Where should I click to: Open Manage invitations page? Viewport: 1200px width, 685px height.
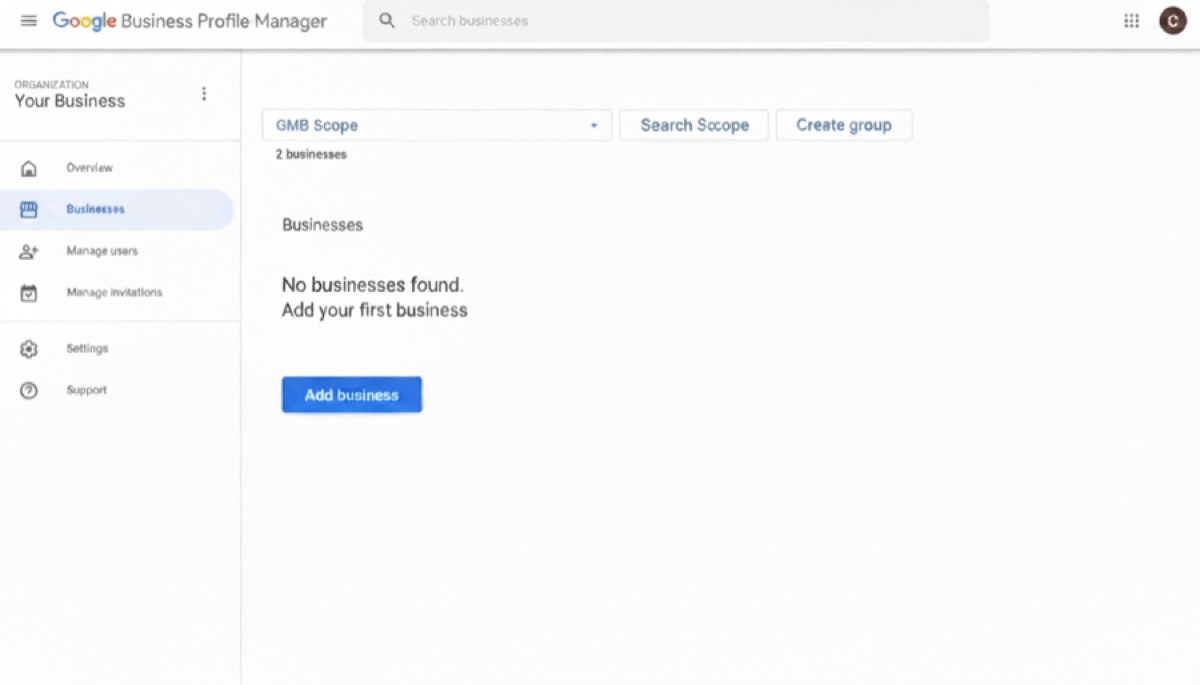pyautogui.click(x=117, y=293)
